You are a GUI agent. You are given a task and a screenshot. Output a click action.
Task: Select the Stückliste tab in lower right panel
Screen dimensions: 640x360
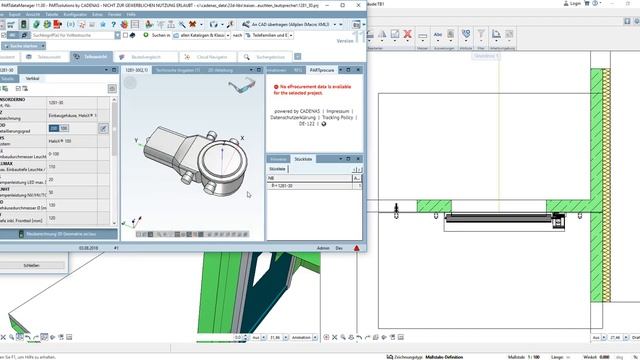point(303,159)
